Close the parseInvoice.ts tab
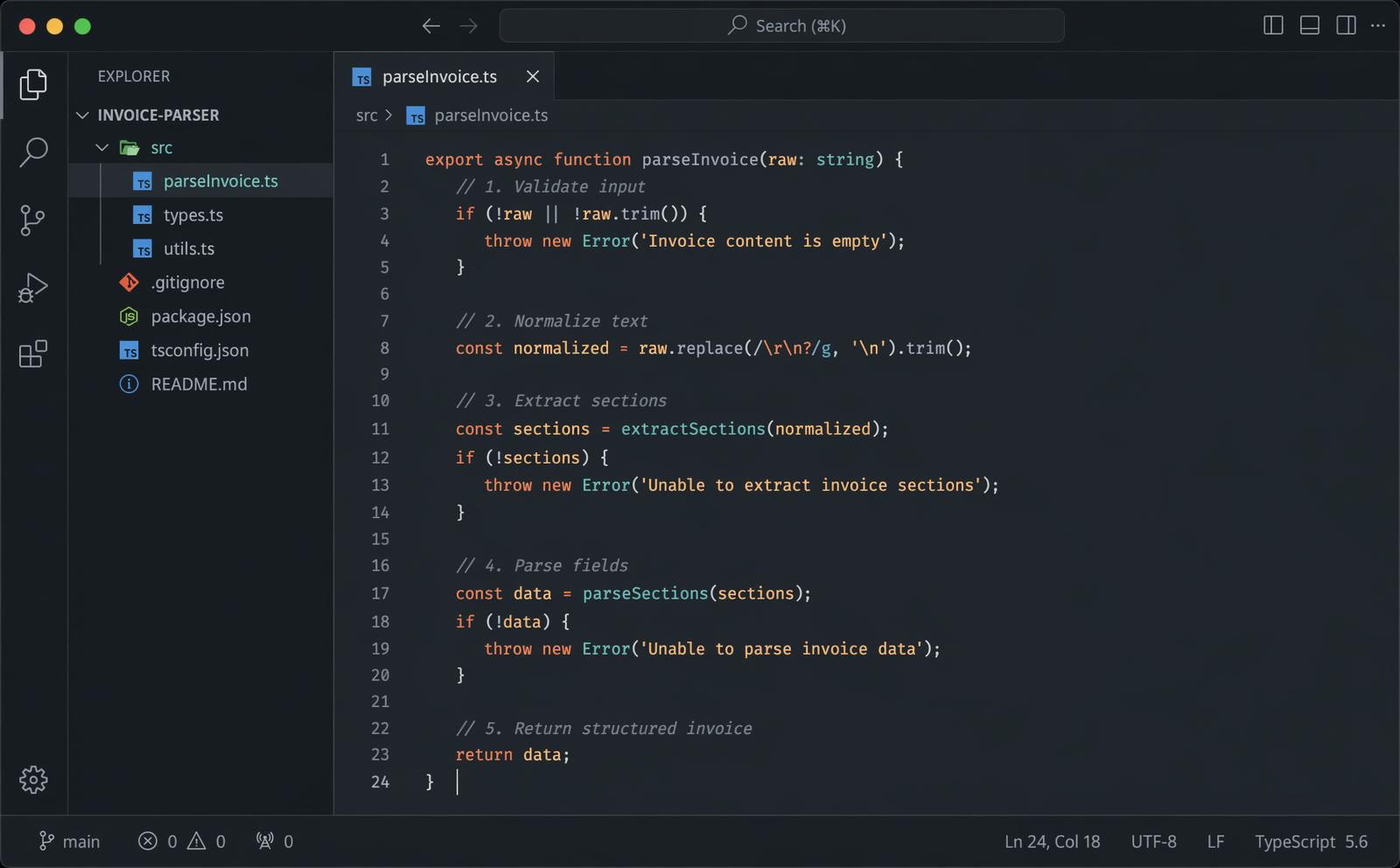 (533, 77)
